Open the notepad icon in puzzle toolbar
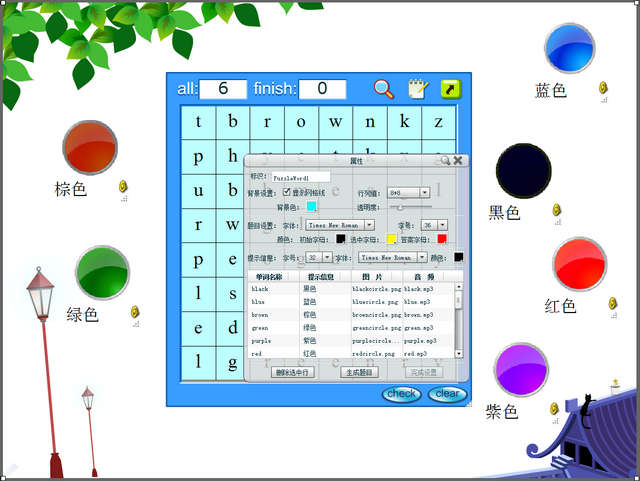This screenshot has width=640, height=481. pos(418,89)
